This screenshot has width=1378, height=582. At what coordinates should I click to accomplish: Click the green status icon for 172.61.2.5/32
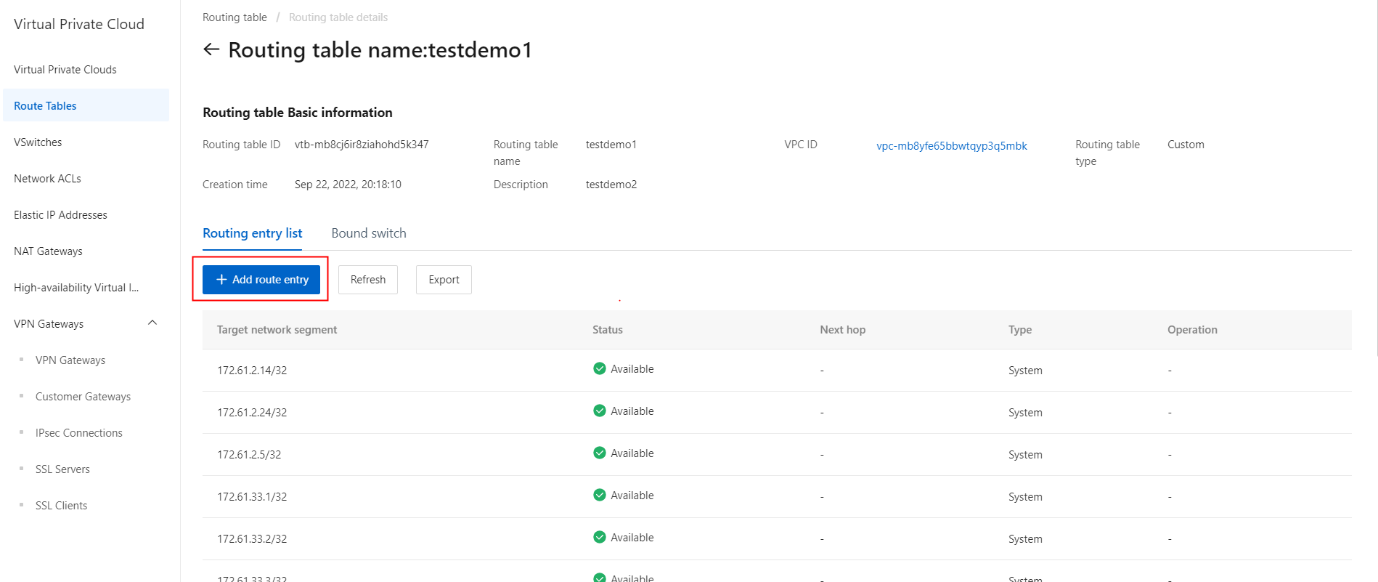tap(600, 453)
